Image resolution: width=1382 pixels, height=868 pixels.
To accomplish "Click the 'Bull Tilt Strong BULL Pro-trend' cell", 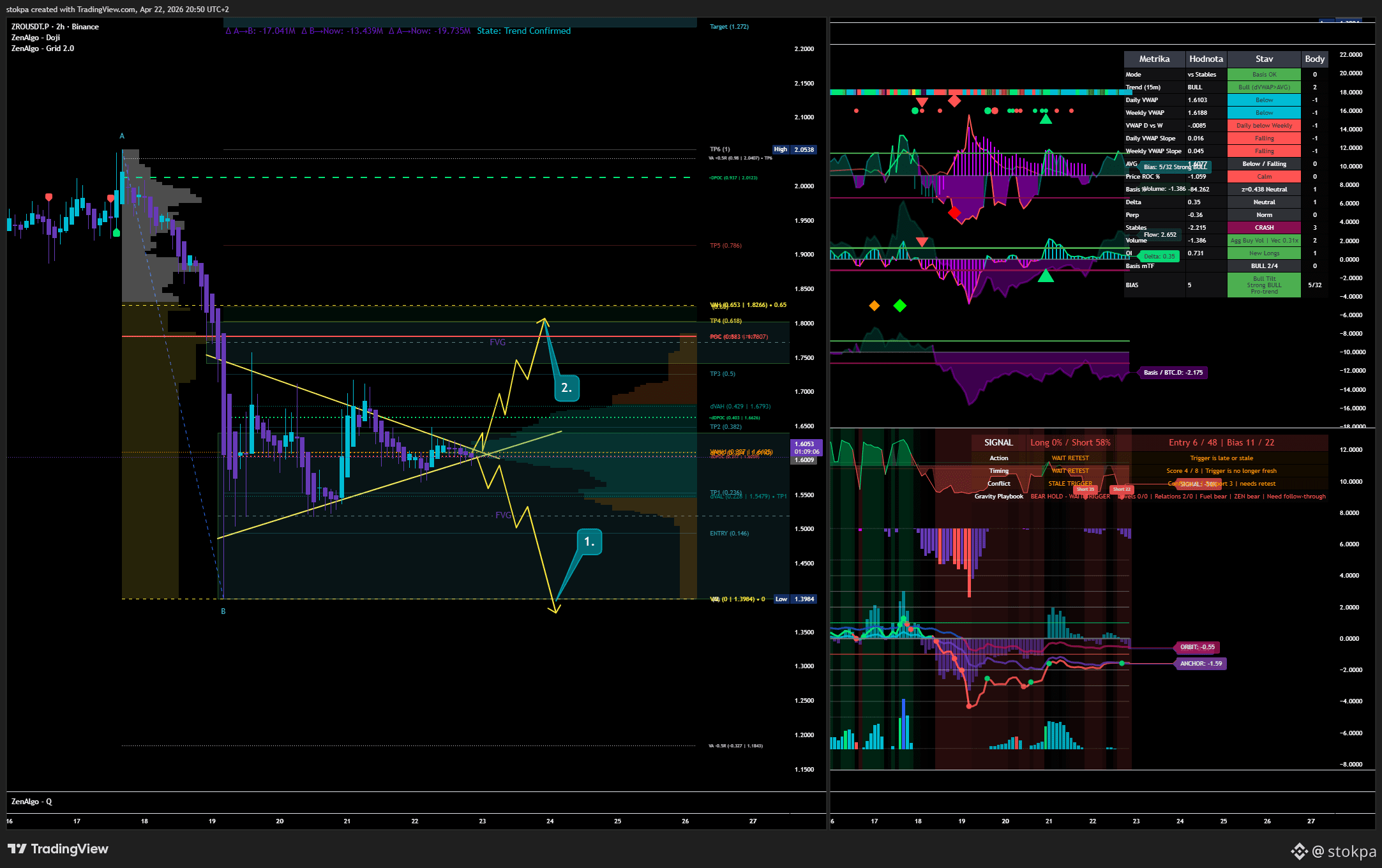I will (1264, 285).
